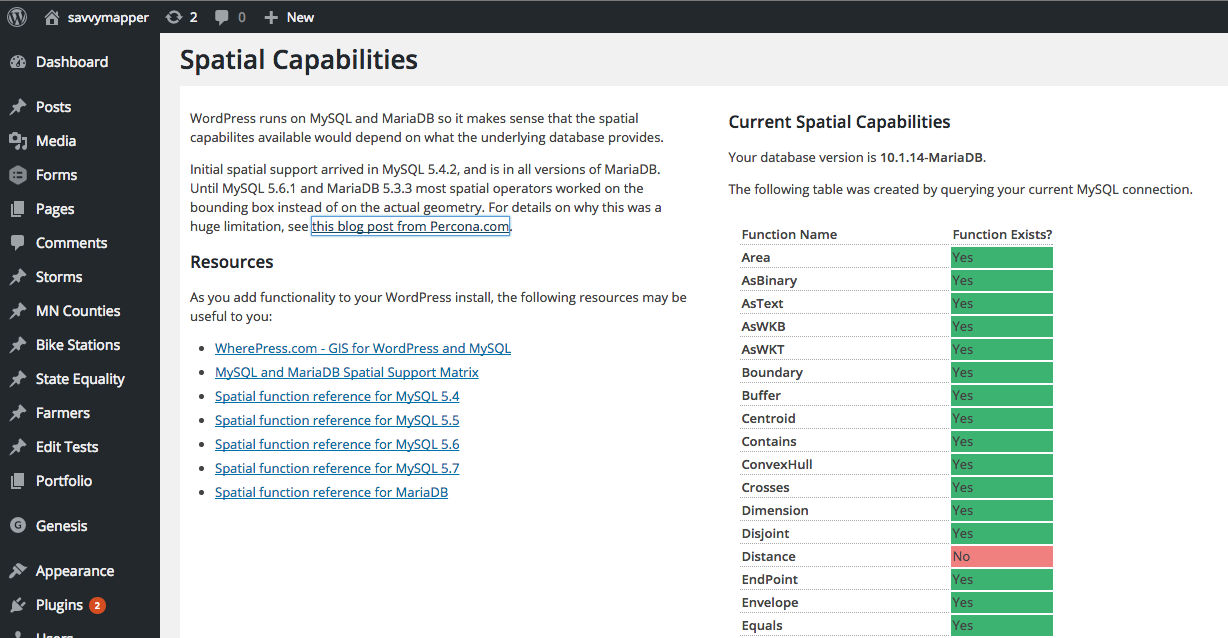This screenshot has width=1228, height=638.
Task: Click the Current Spatial Capabilities heading
Action: [839, 122]
